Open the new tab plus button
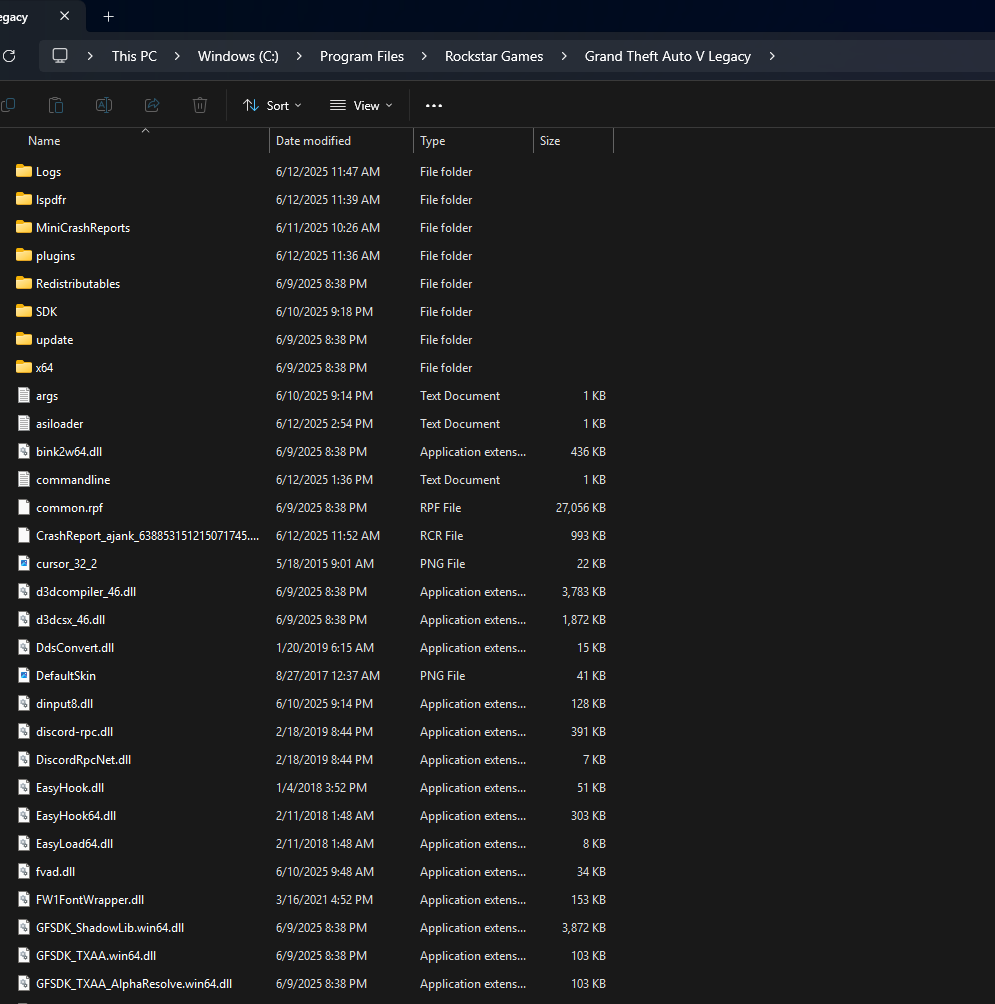Viewport: 995px width, 1004px height. (x=109, y=17)
